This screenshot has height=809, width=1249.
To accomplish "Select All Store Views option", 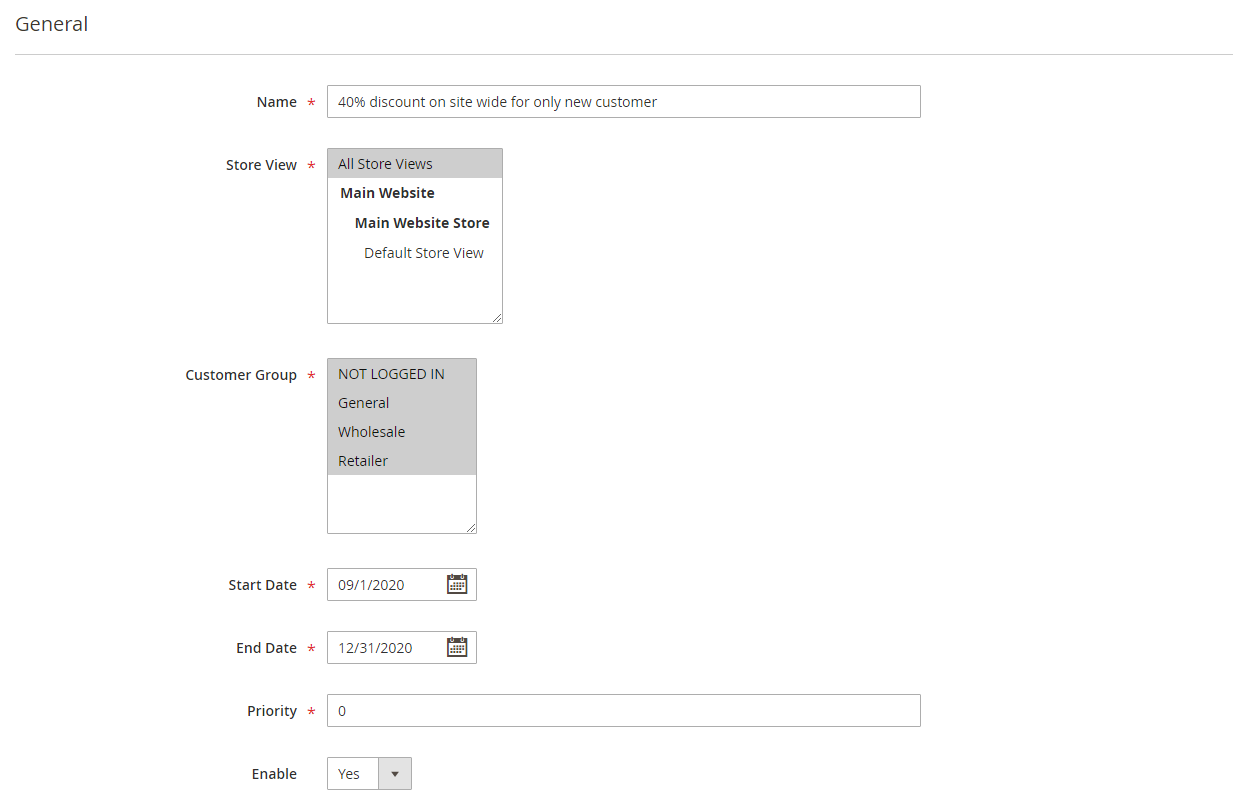I will [414, 164].
